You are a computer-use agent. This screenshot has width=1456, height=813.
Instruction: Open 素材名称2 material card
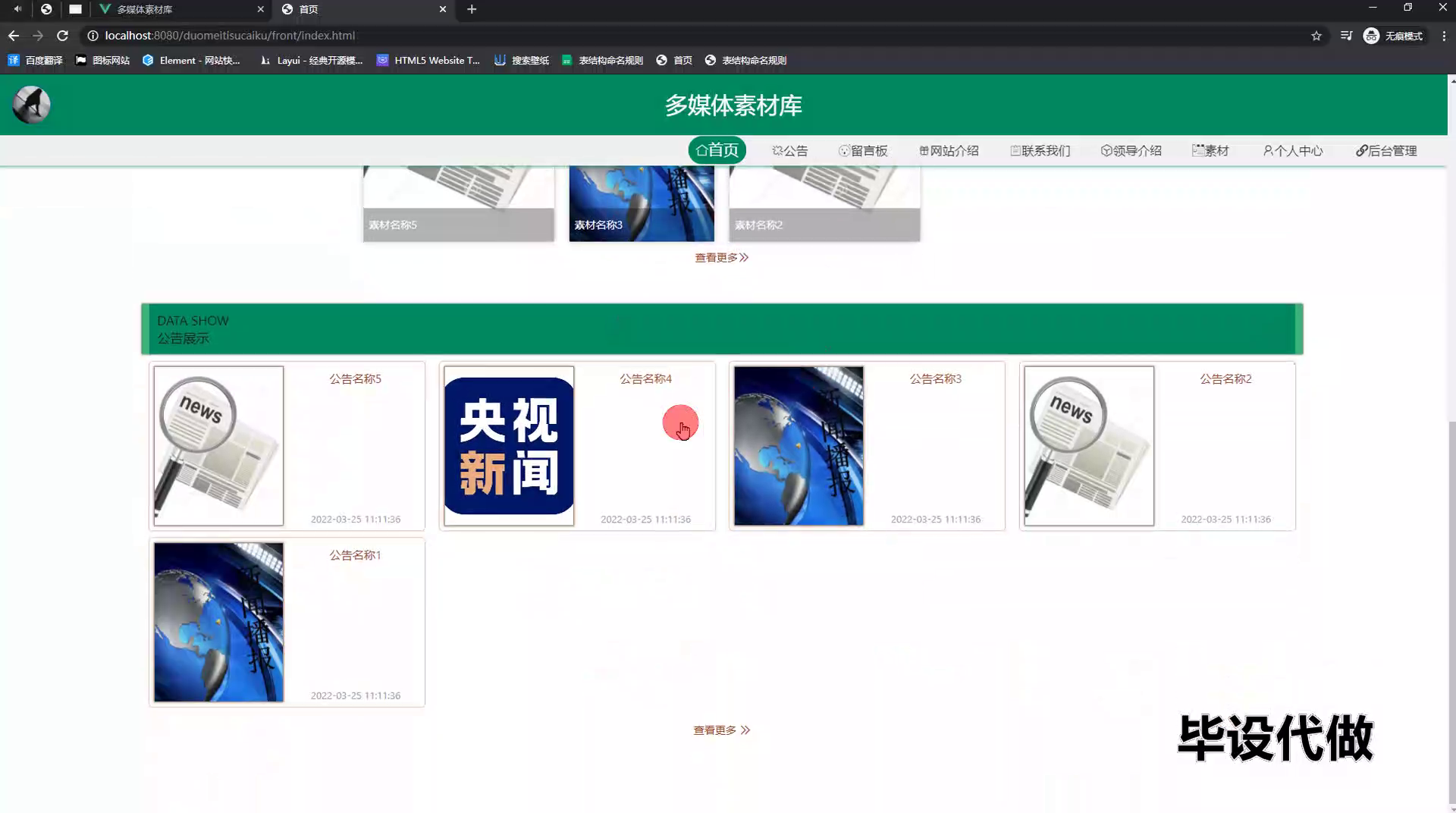click(824, 203)
